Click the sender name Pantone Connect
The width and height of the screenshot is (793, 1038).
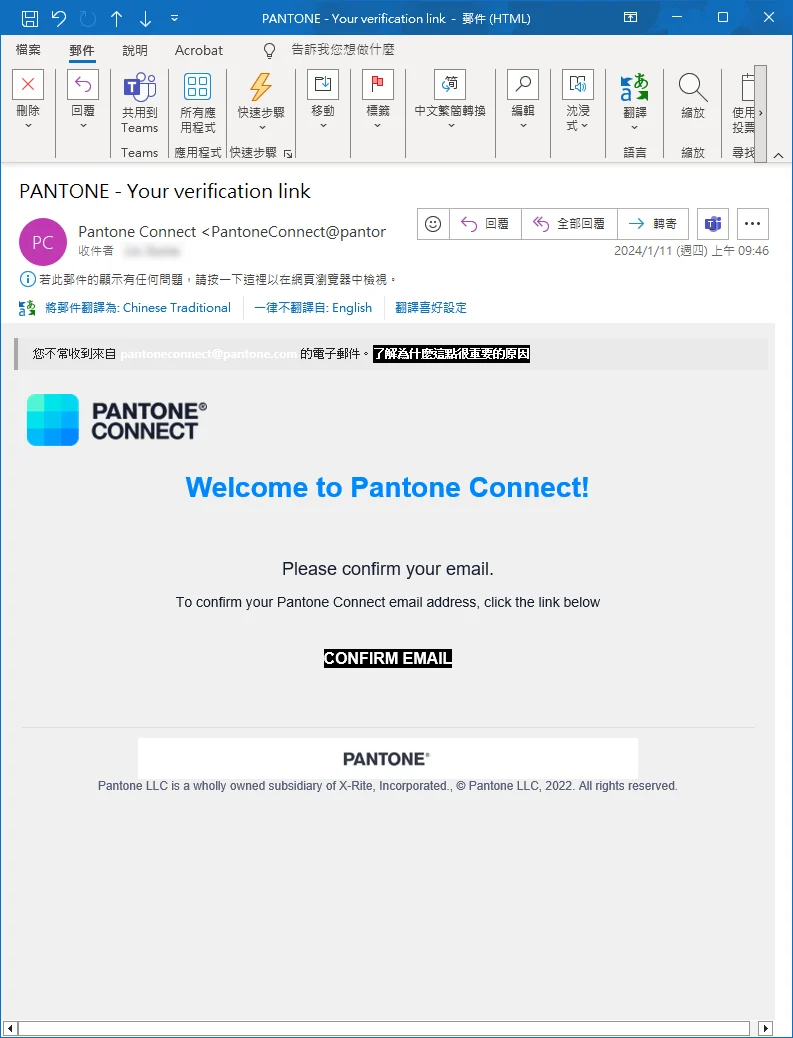(x=137, y=232)
